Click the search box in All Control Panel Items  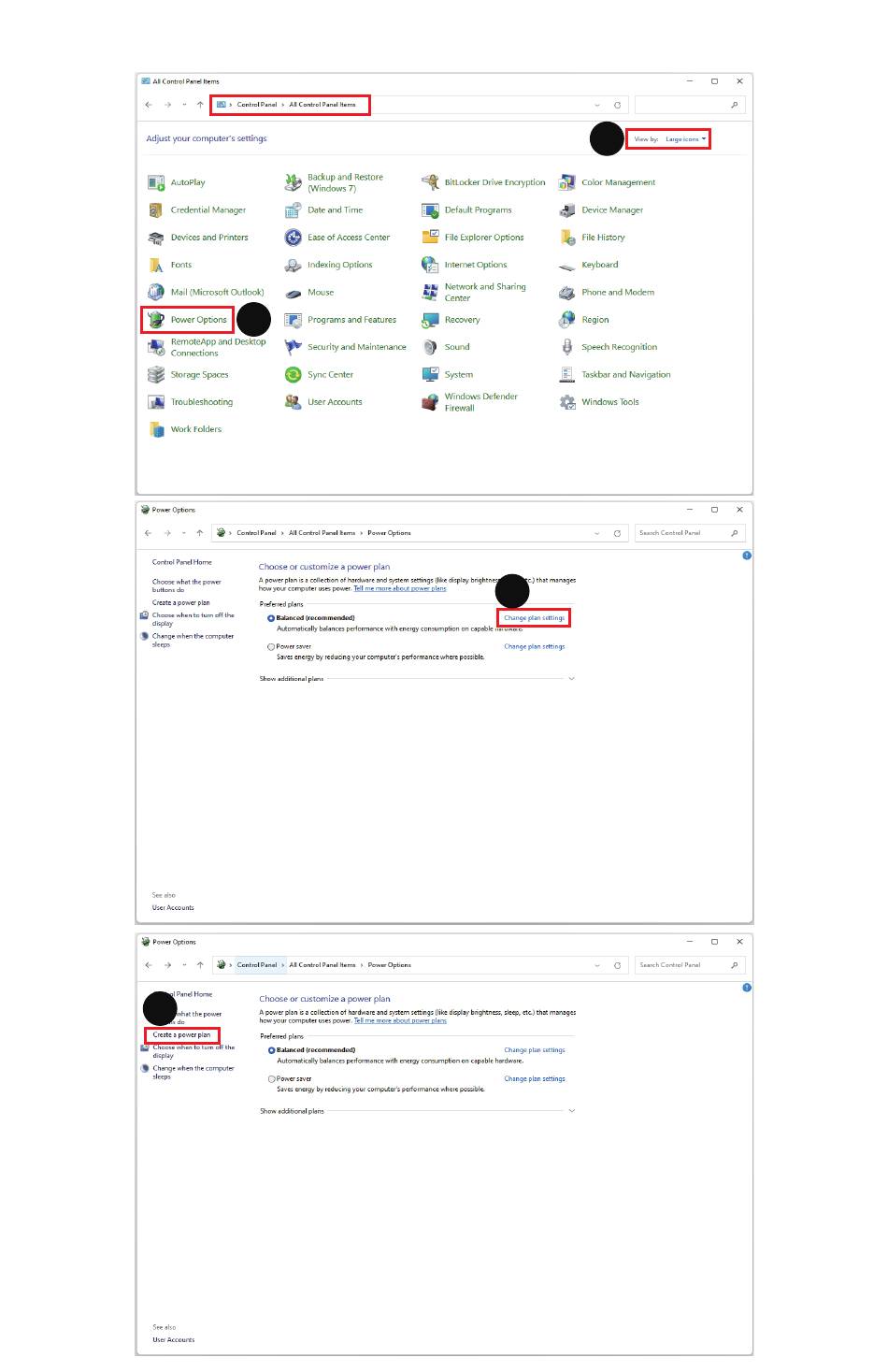point(682,105)
